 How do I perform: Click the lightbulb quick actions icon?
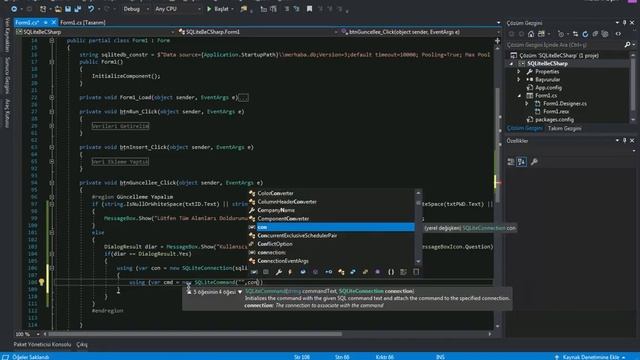[x=41, y=282]
